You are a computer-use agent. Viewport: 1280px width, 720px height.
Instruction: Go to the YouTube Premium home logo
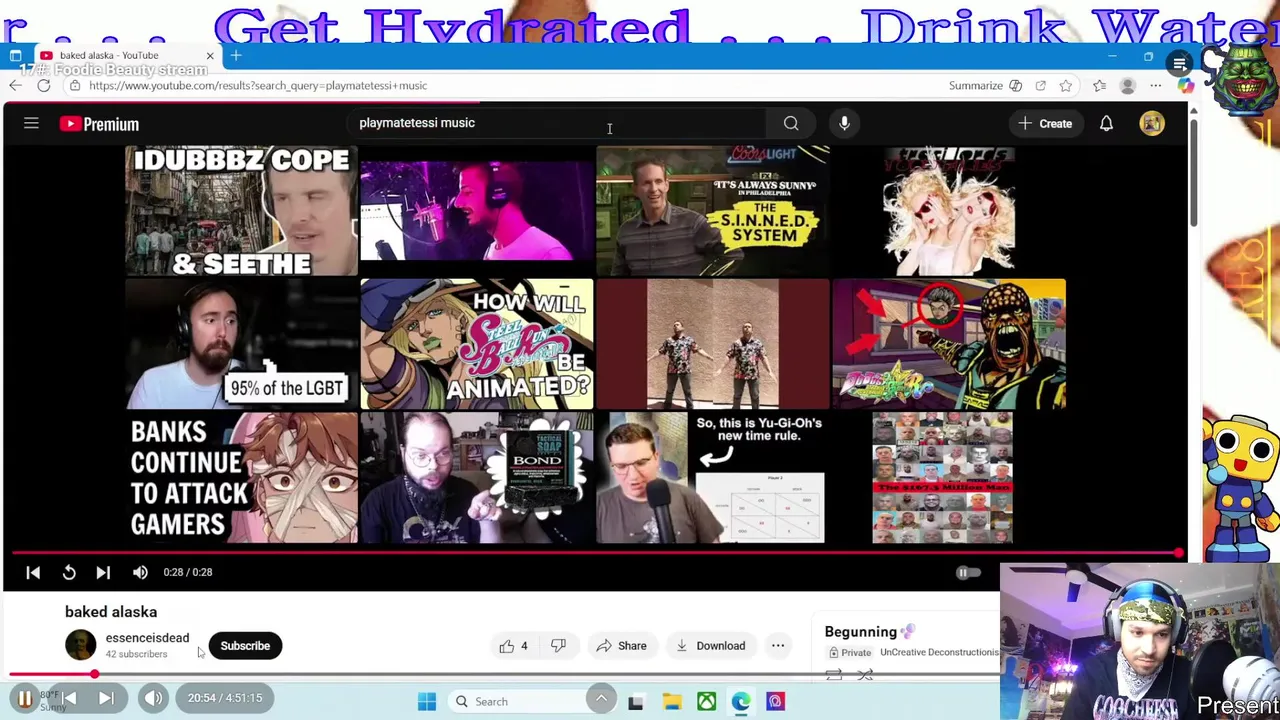99,124
